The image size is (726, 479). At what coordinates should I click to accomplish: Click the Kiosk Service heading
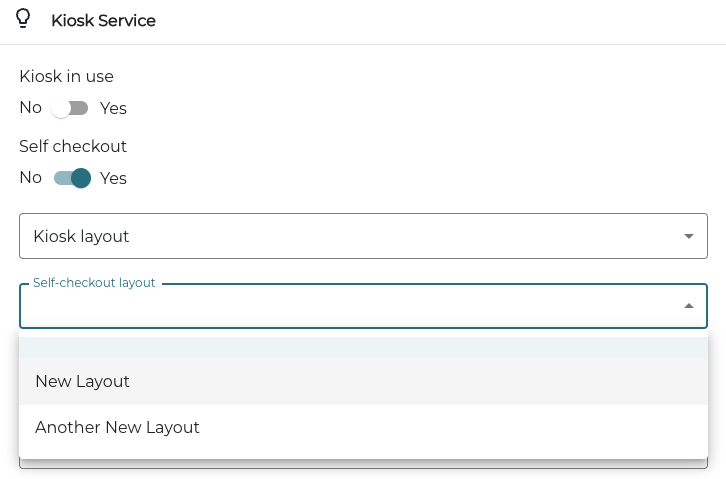coord(103,20)
